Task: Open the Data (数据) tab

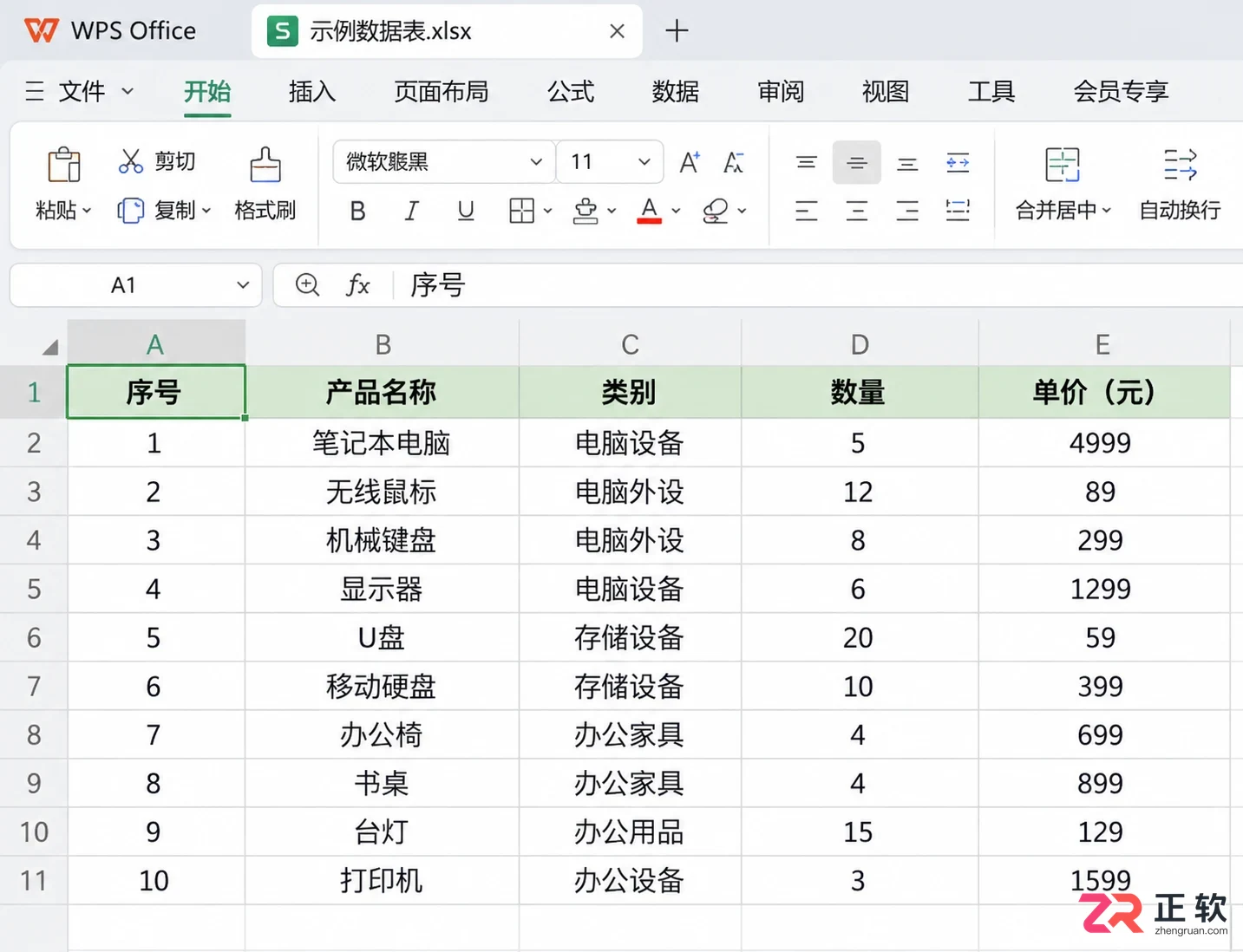Action: [x=676, y=91]
